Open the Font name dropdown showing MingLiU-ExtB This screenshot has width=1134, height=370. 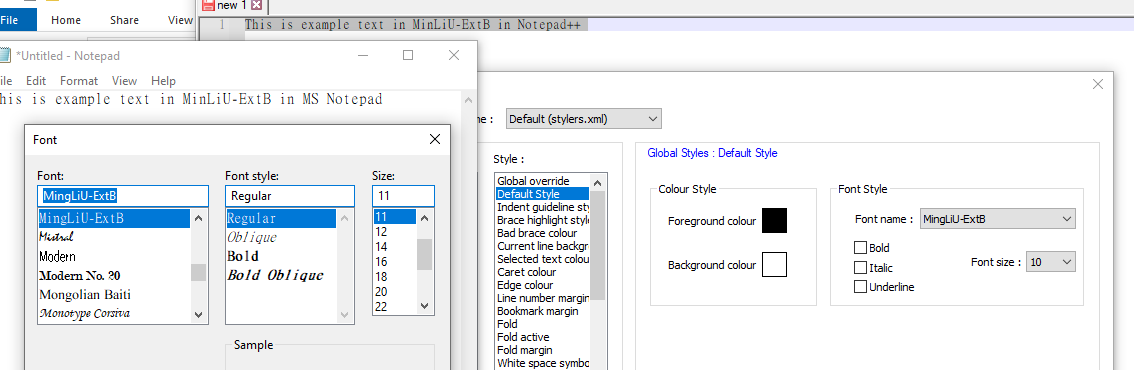point(997,219)
